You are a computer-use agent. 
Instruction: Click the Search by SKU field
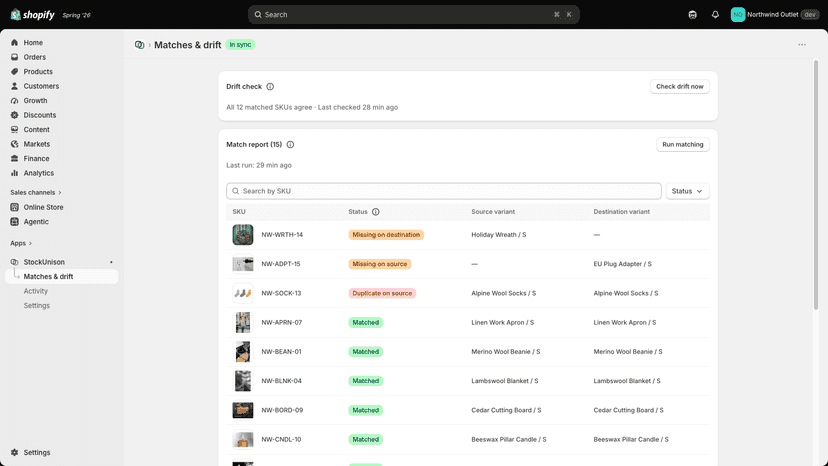point(444,191)
